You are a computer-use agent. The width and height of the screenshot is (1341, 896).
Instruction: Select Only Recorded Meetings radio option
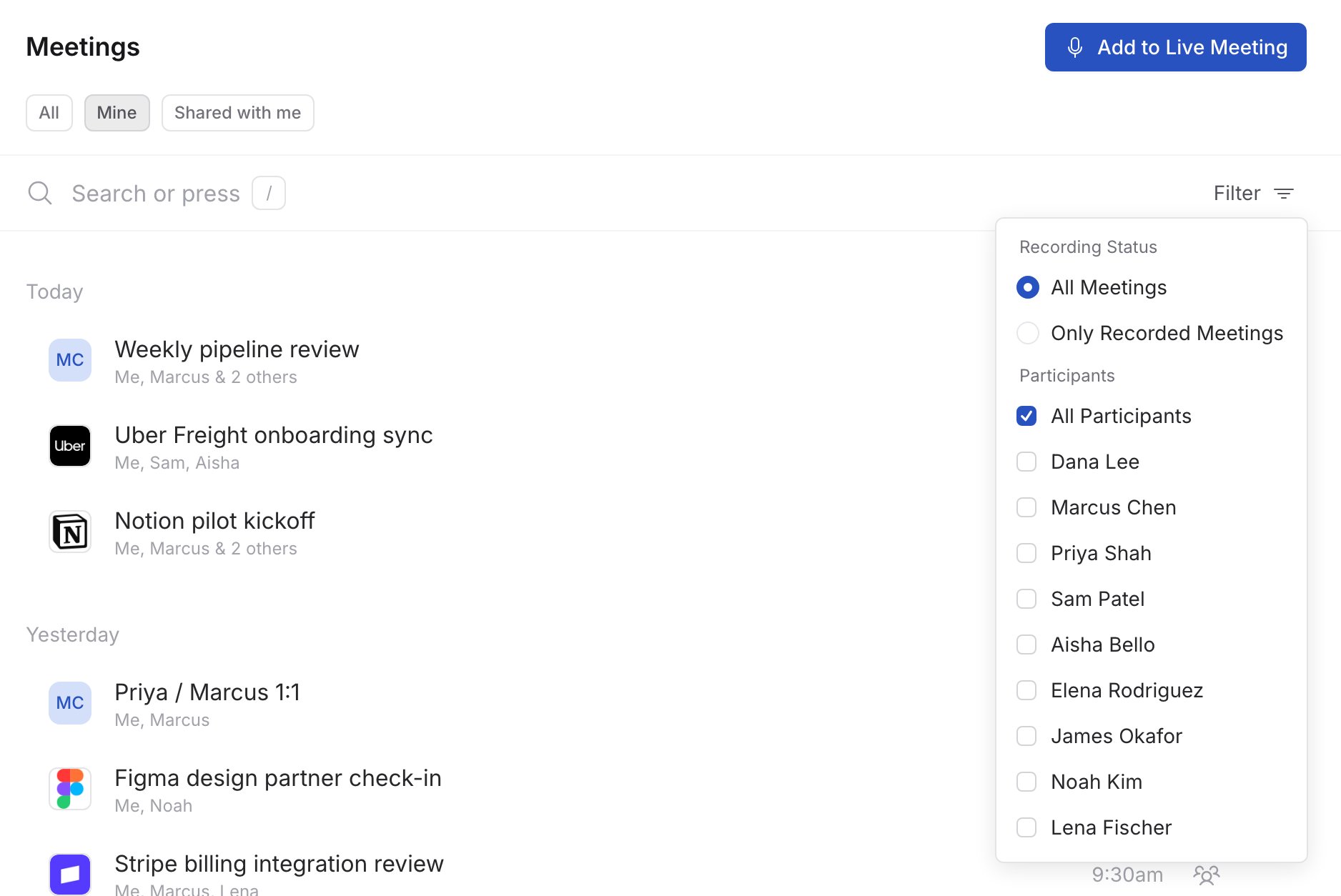coord(1028,333)
